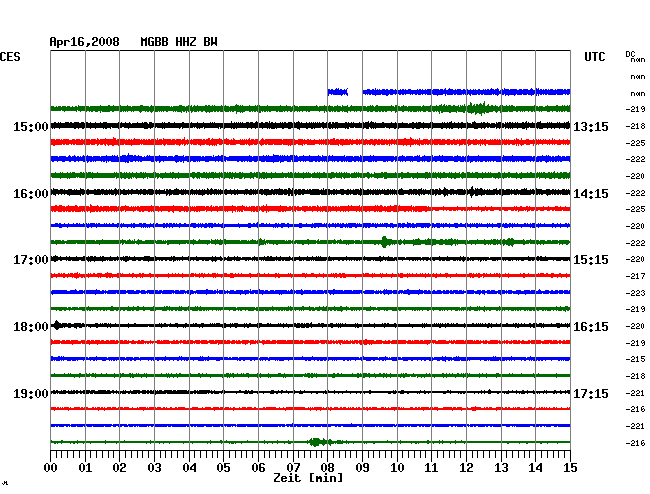Select the 19:00 local time label

30,393
